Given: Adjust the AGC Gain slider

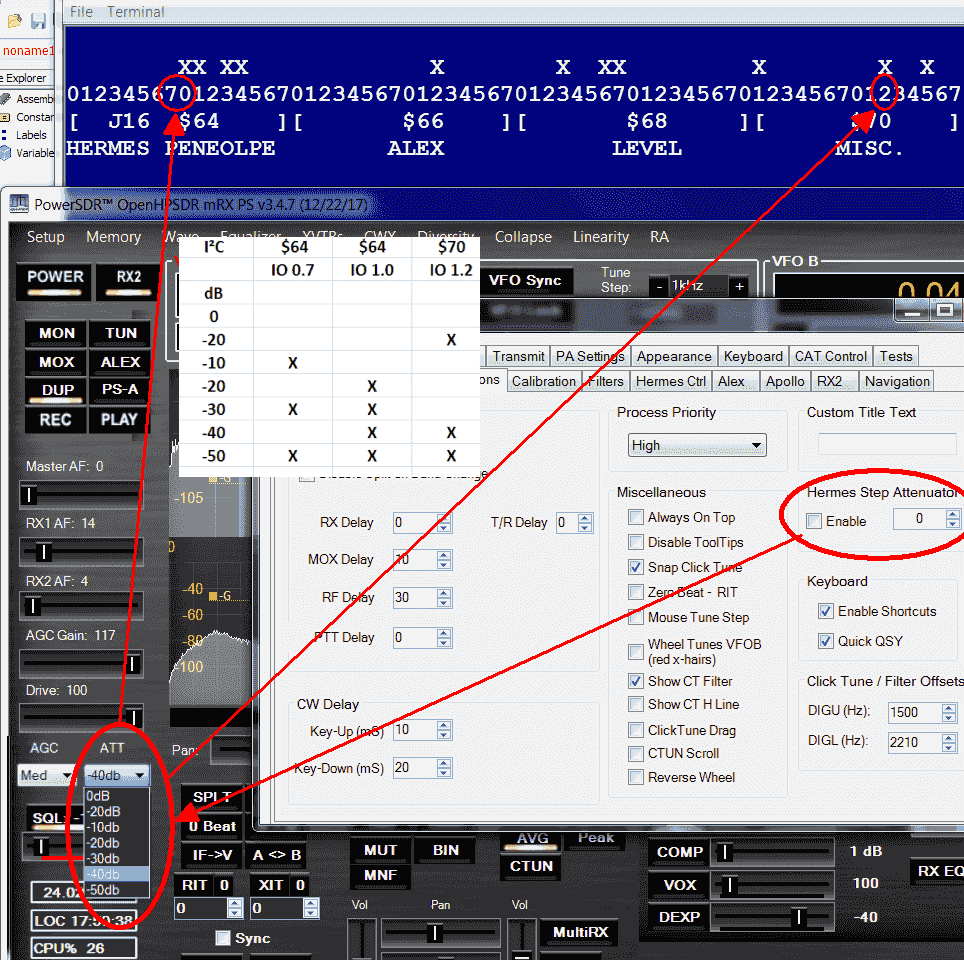Looking at the screenshot, I should 81,664.
